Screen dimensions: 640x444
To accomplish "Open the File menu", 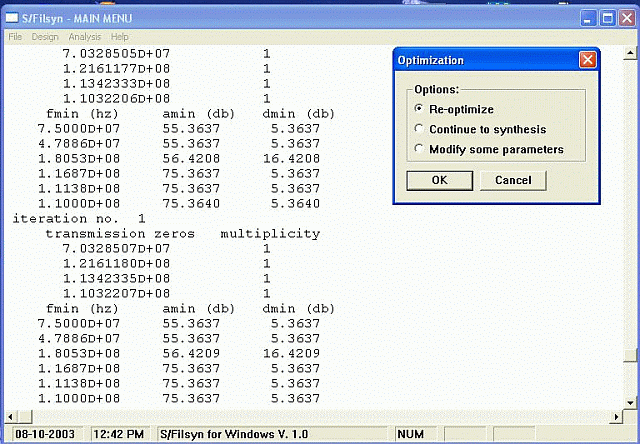I will pos(15,37).
